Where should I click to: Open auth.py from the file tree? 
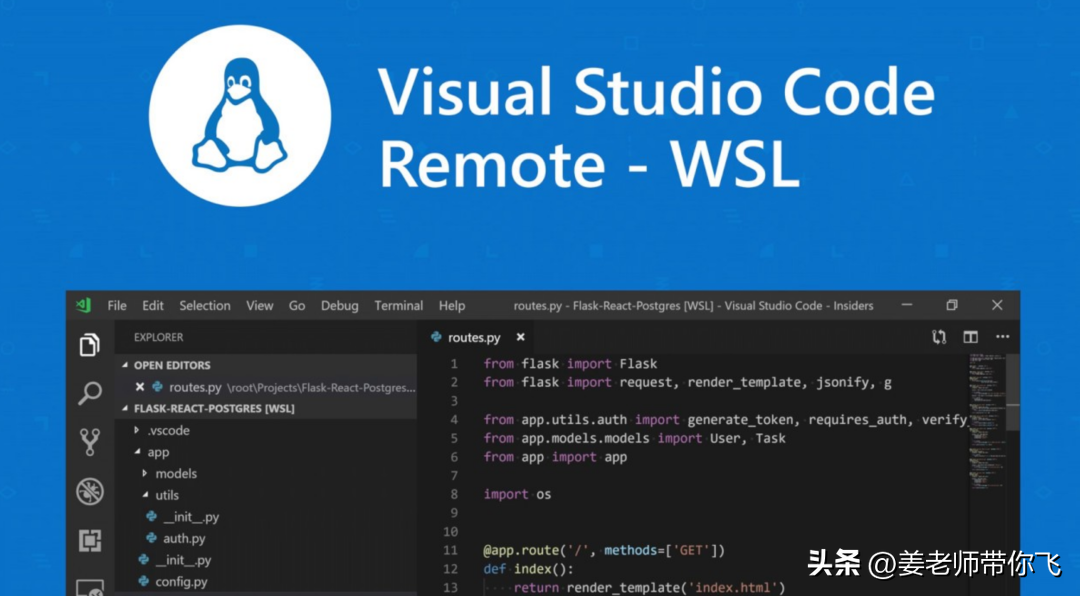click(184, 539)
